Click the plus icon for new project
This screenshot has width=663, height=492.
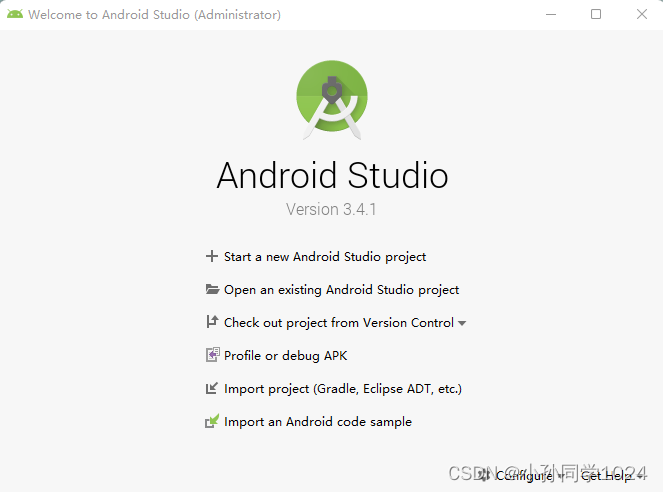point(211,256)
